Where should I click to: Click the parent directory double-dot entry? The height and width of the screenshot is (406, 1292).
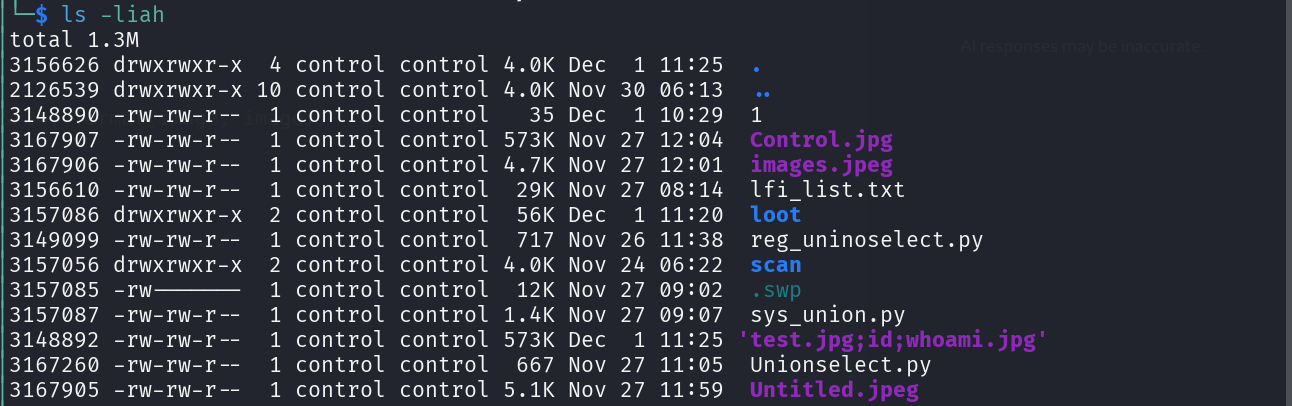pyautogui.click(x=762, y=90)
